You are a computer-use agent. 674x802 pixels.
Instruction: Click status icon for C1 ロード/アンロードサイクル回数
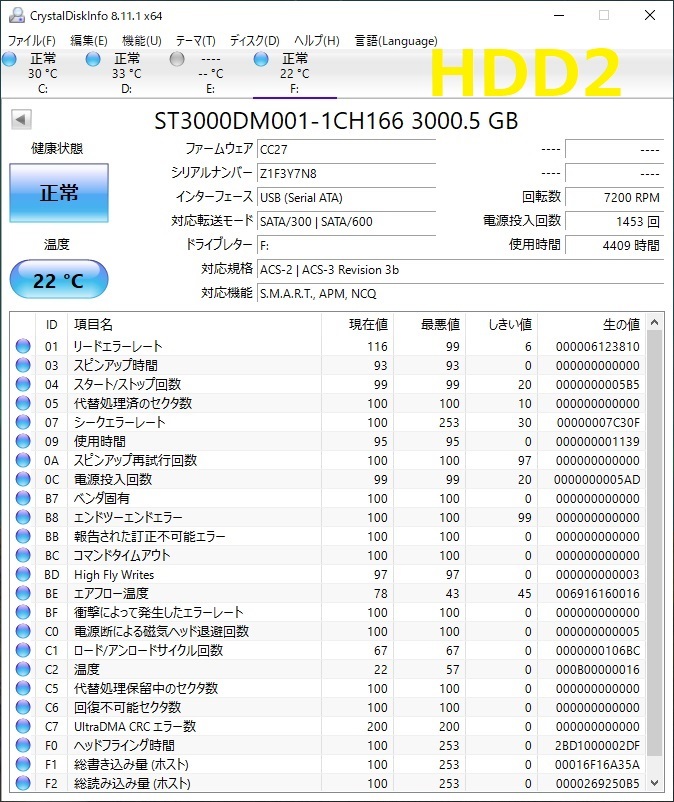point(23,650)
